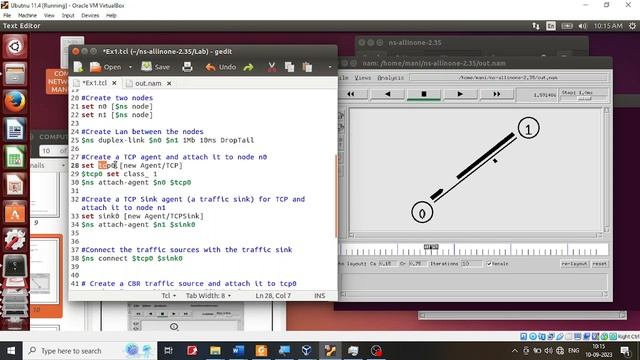The width and height of the screenshot is (640, 360).
Task: Click the nam timeline position marker
Action: click(x=431, y=247)
